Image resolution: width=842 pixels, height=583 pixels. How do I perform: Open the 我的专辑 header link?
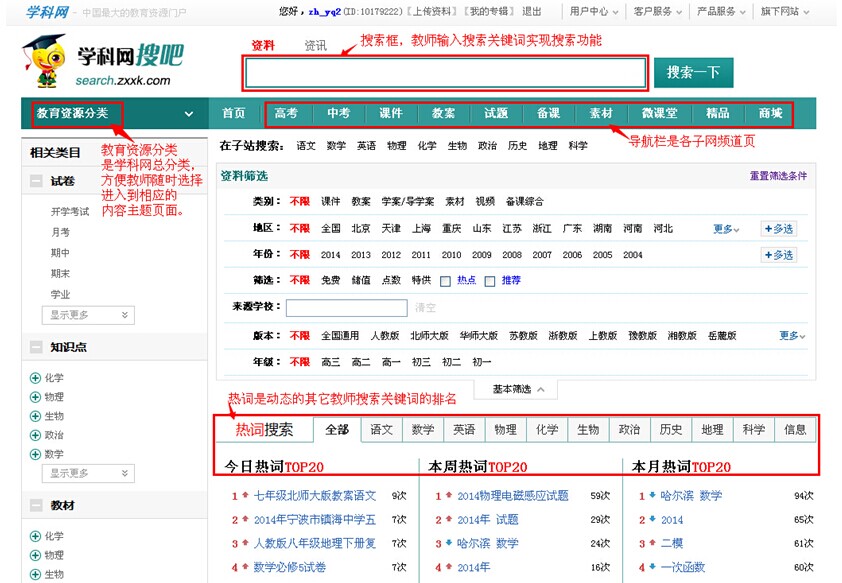[489, 11]
